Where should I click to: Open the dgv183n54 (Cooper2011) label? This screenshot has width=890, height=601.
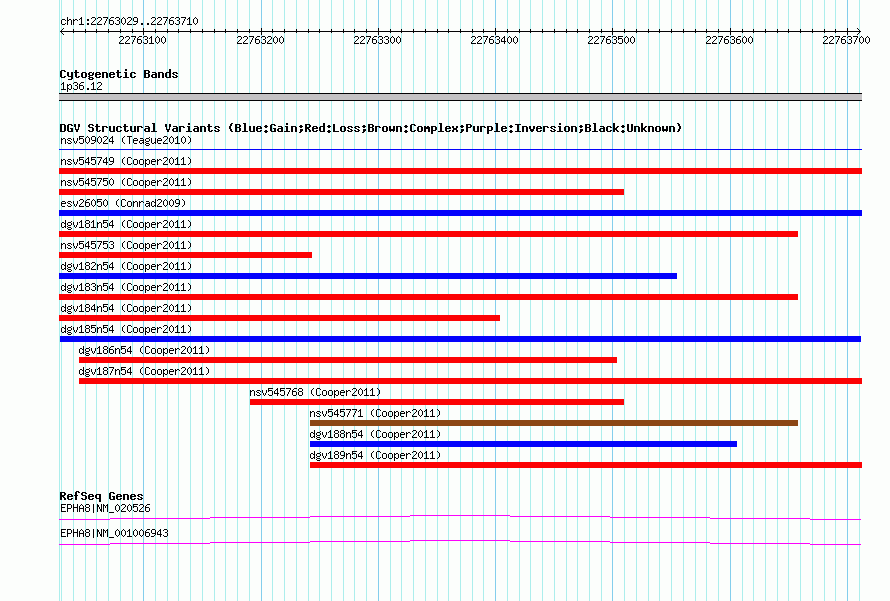126,287
